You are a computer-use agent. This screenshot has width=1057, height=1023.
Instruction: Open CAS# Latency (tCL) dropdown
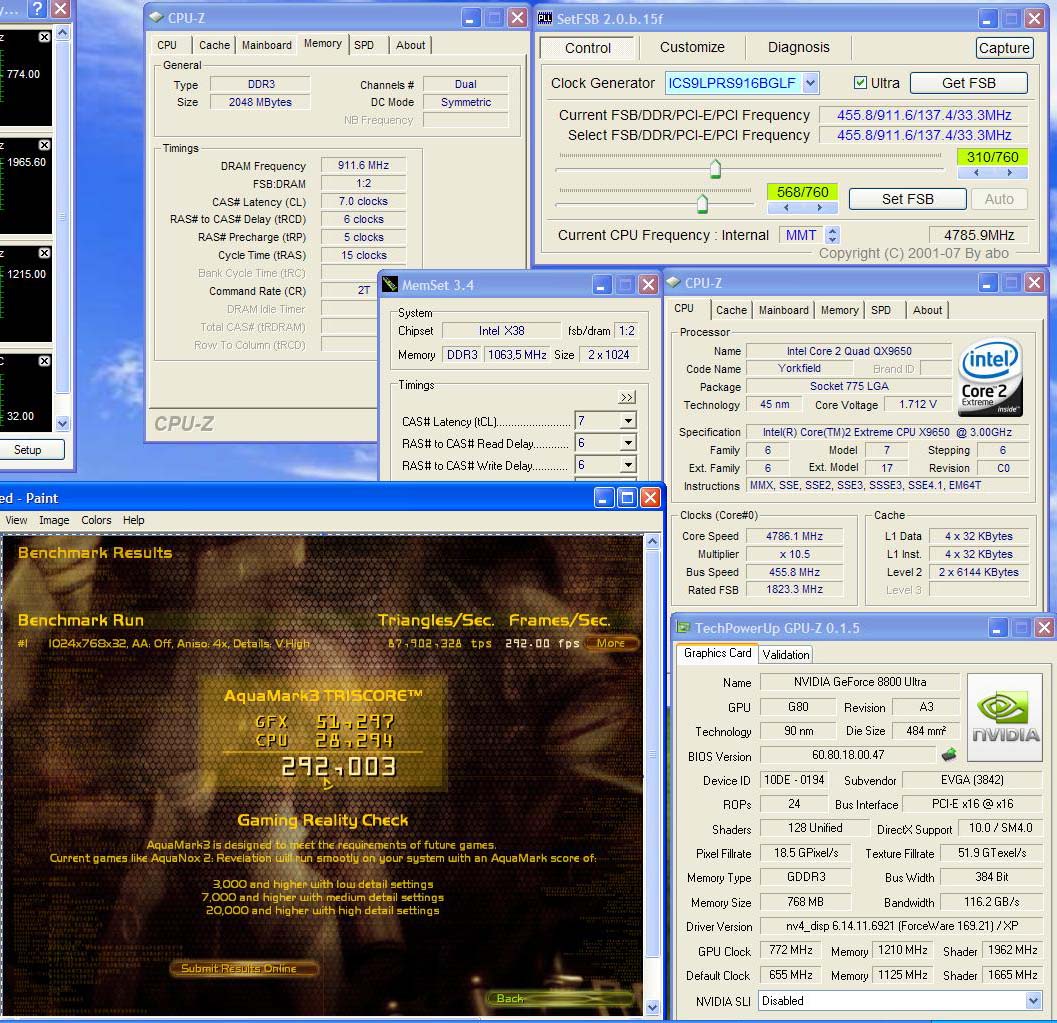pos(628,421)
